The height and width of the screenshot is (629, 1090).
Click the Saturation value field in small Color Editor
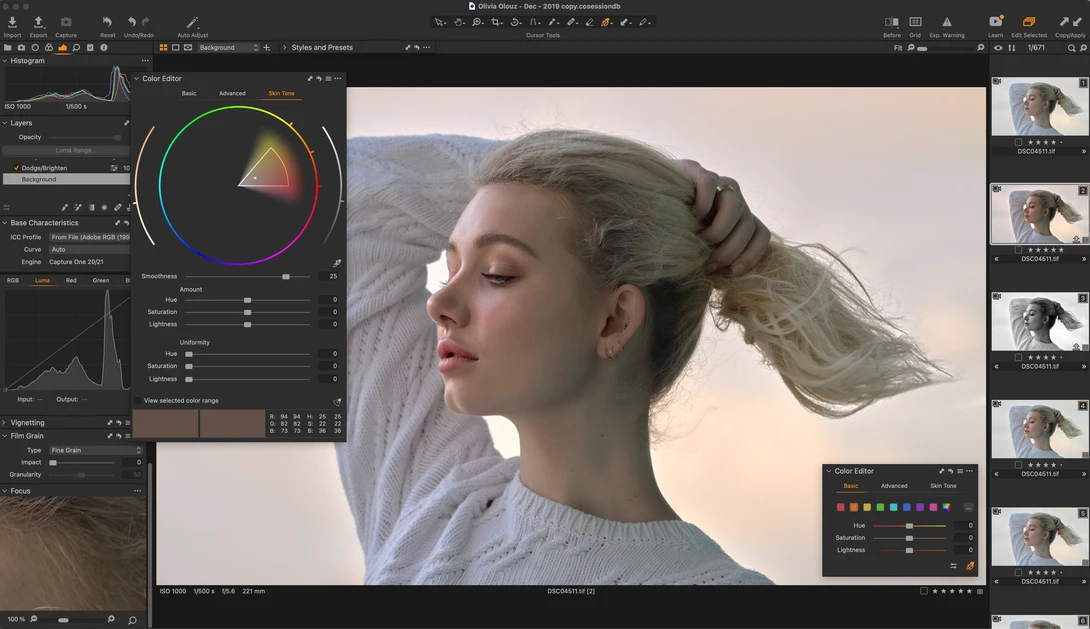(x=964, y=538)
